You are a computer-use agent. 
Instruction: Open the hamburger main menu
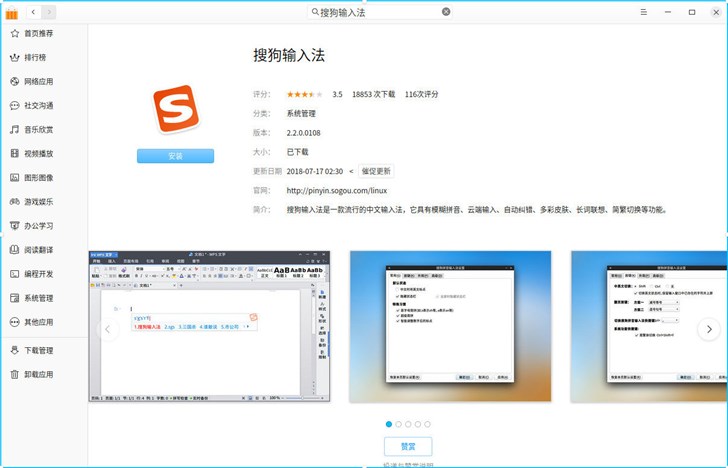click(644, 12)
